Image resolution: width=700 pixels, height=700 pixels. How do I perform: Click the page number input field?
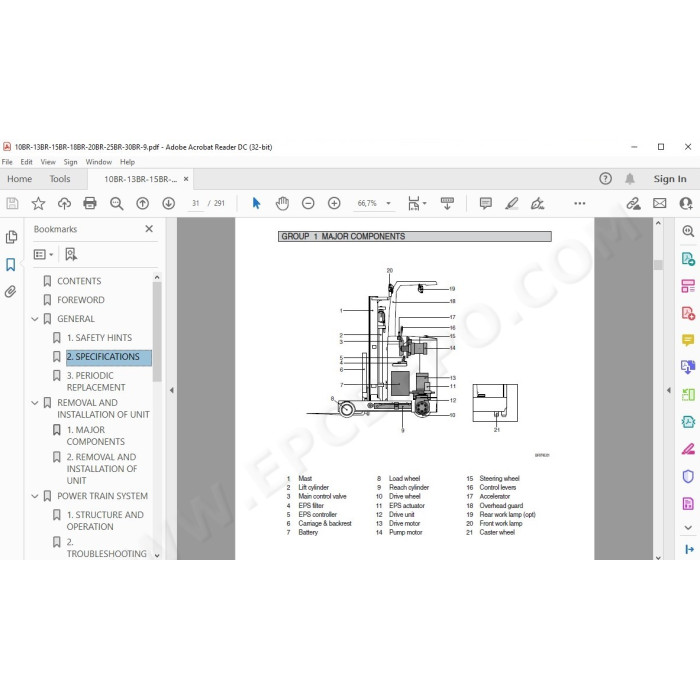pyautogui.click(x=196, y=204)
